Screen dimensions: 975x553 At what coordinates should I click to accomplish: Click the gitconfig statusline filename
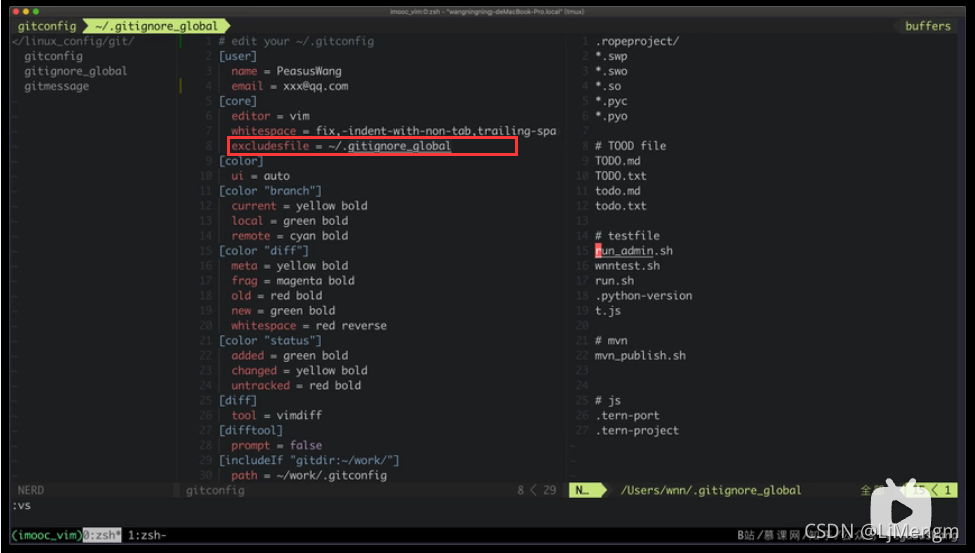215,490
